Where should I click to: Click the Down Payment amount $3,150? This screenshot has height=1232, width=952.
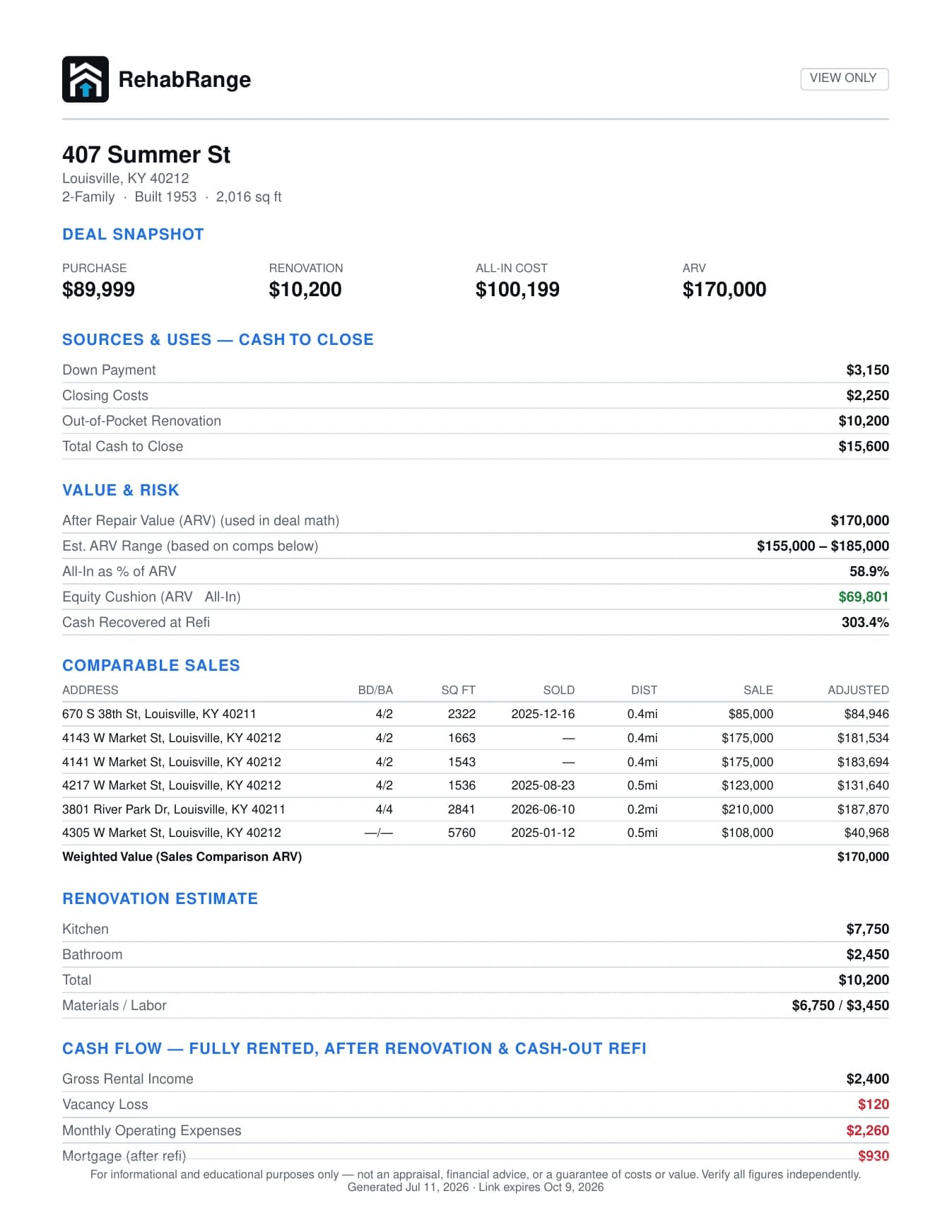coord(867,370)
